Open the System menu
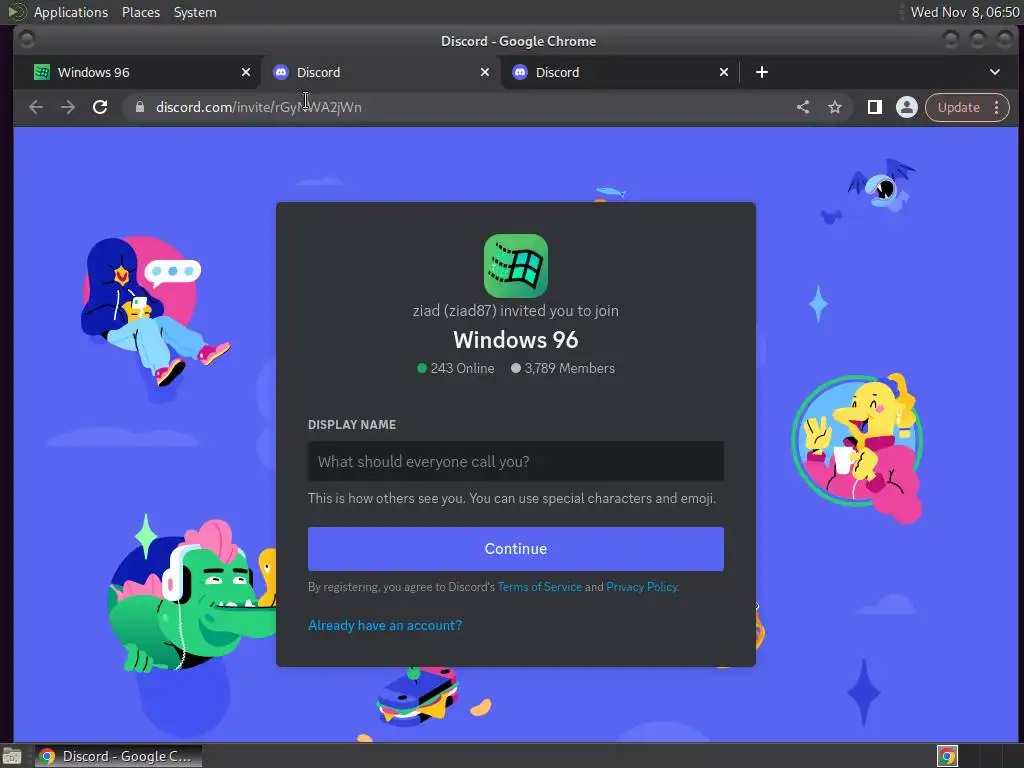1024x768 pixels. coord(195,12)
